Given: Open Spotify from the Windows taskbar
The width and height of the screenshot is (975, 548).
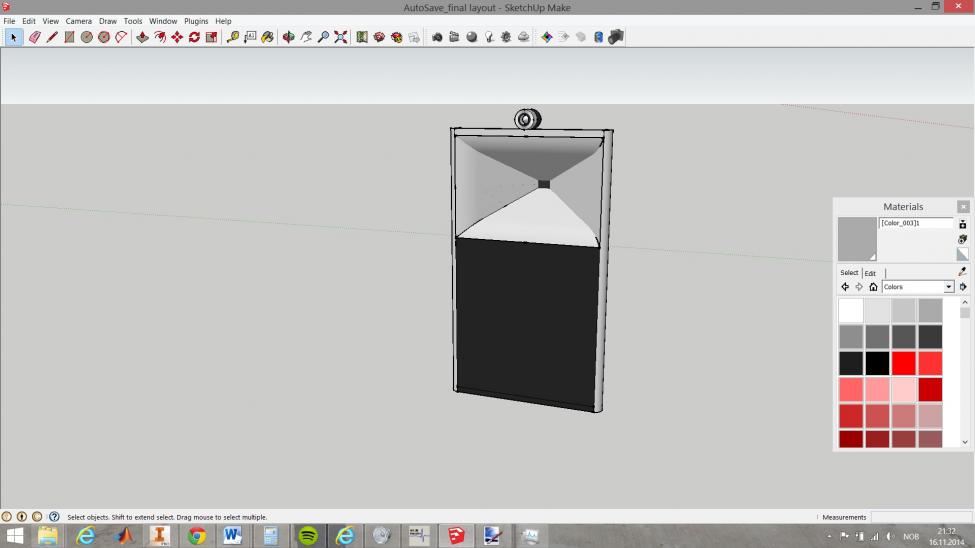Looking at the screenshot, I should pyautogui.click(x=308, y=536).
